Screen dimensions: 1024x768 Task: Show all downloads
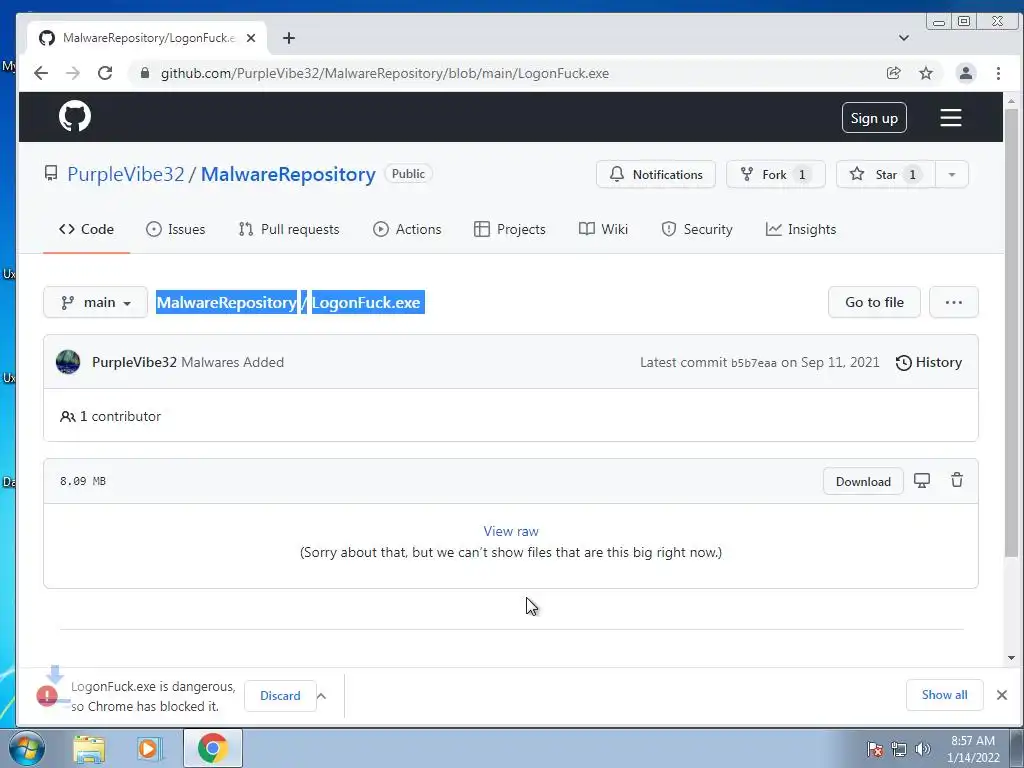(x=944, y=695)
